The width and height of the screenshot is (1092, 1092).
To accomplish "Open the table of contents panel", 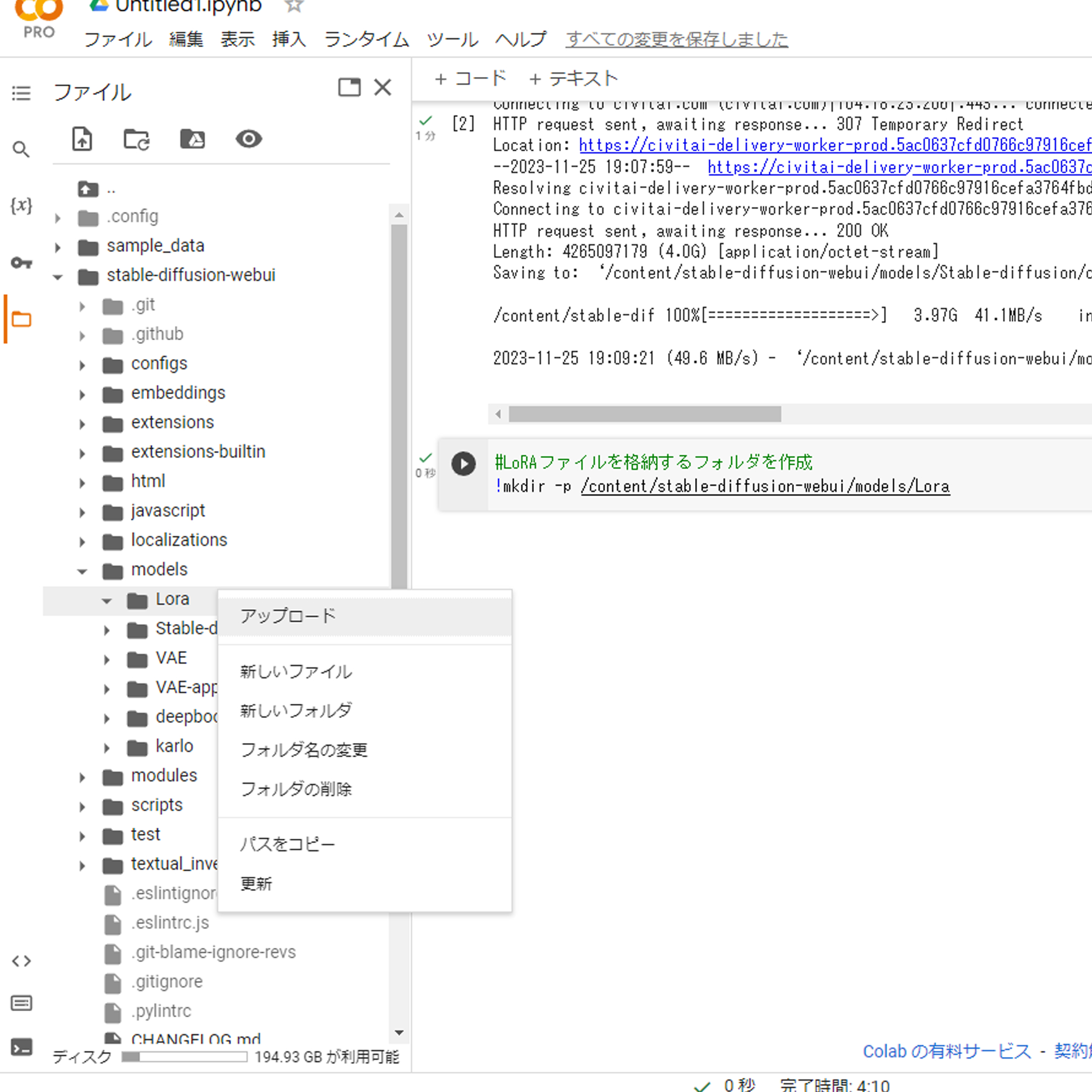I will click(x=21, y=94).
